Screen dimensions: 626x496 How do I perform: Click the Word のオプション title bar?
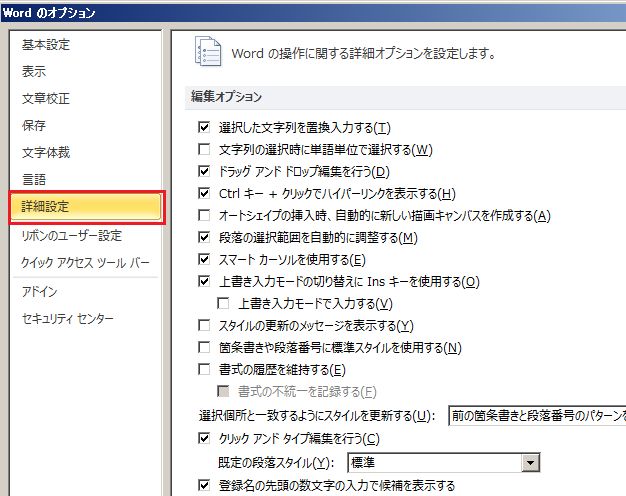pos(313,12)
